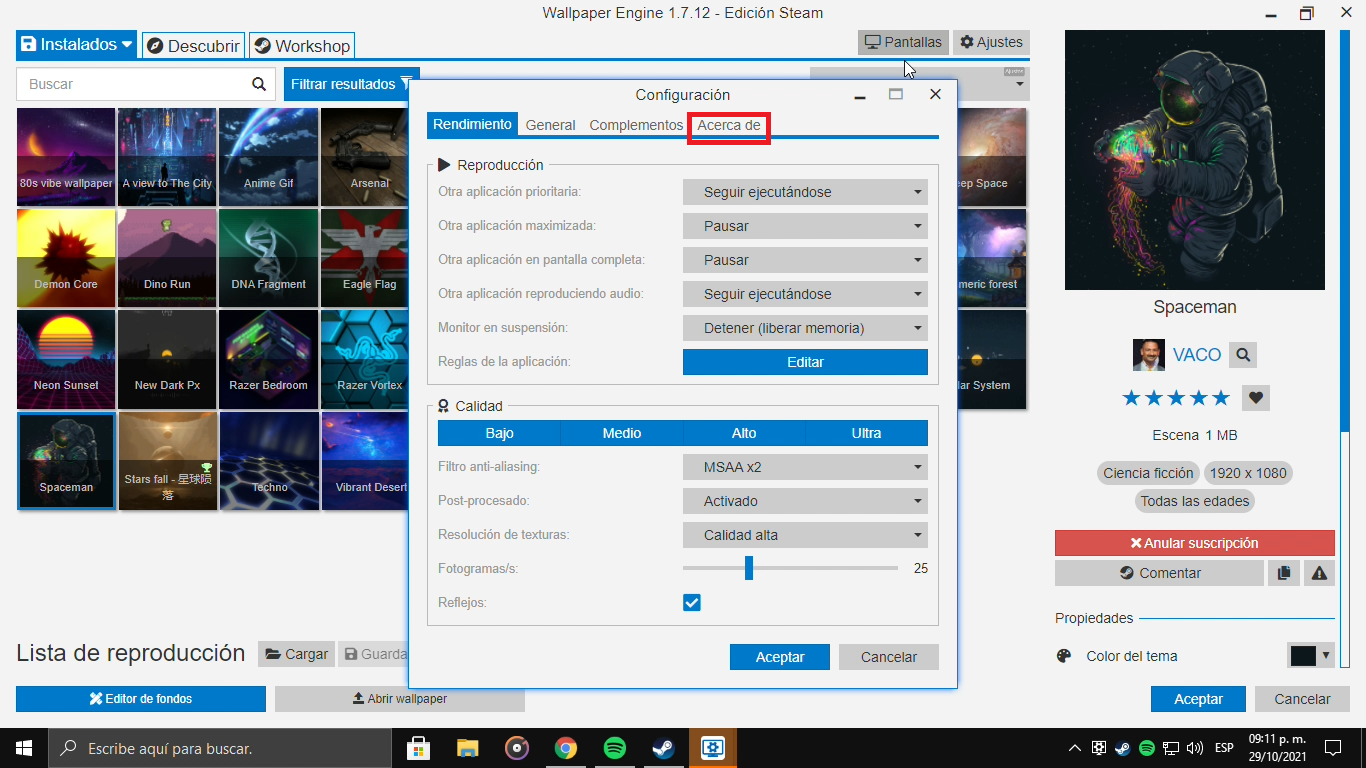Click the volume icon in the tray

1194,748
